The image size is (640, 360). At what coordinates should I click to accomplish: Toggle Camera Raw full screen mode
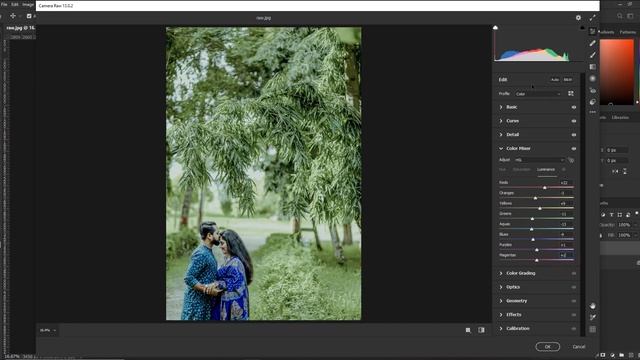coord(593,18)
